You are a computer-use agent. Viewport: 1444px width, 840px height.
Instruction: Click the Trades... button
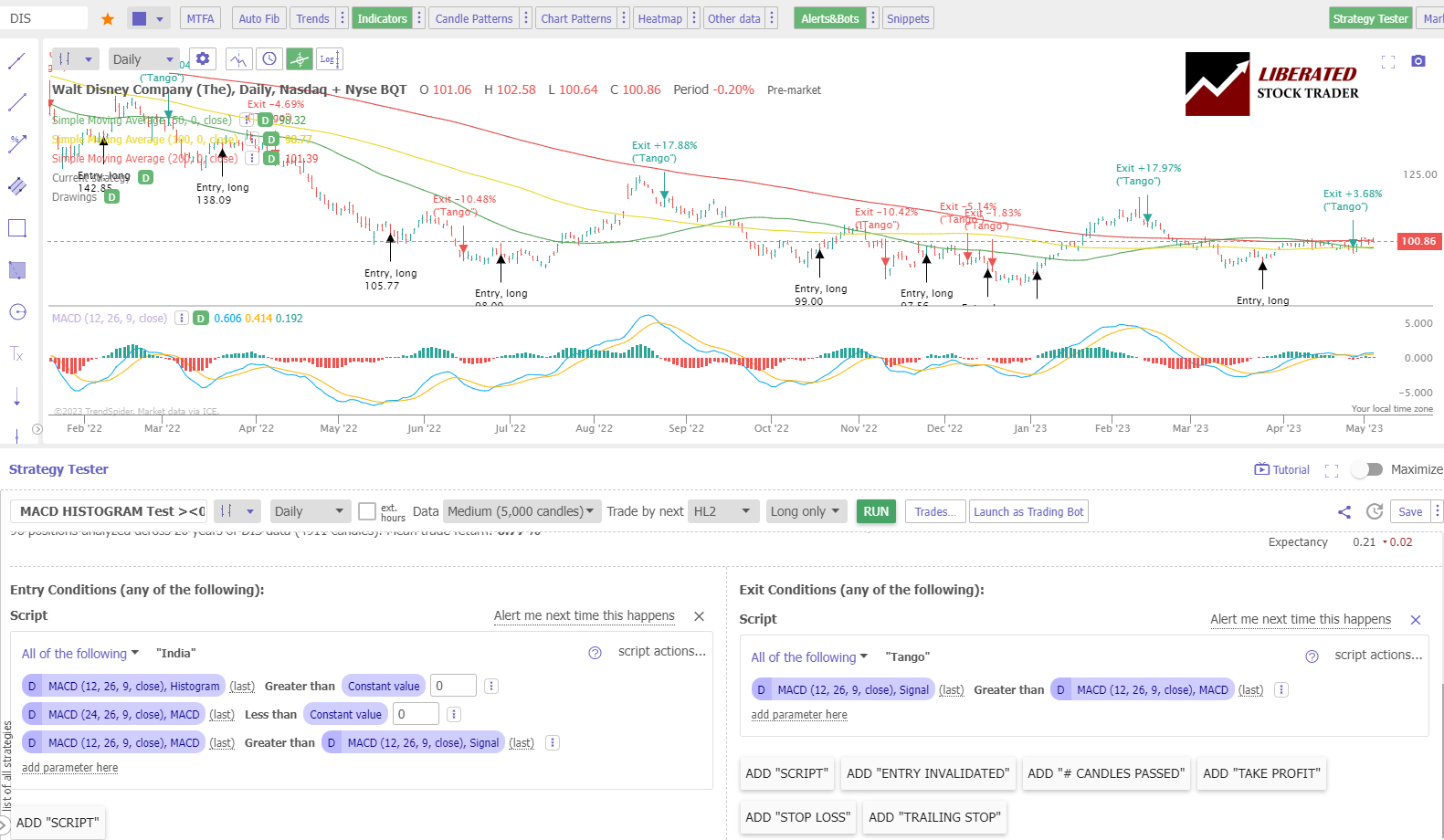935,511
